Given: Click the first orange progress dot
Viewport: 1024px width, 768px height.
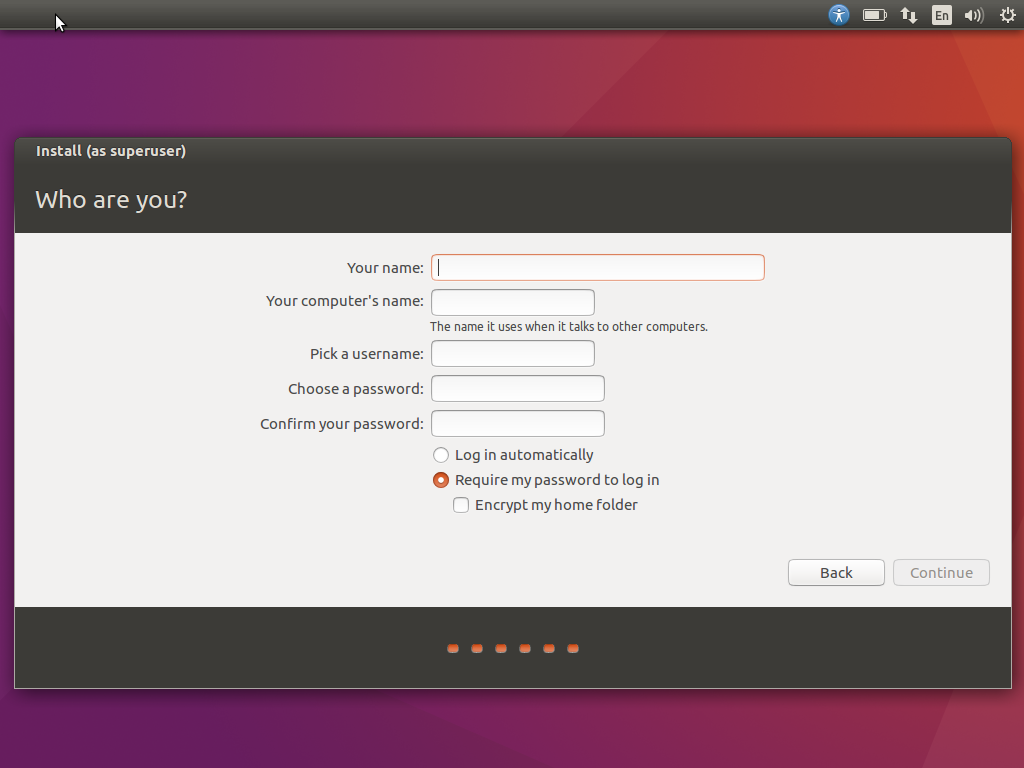Looking at the screenshot, I should tap(452, 648).
